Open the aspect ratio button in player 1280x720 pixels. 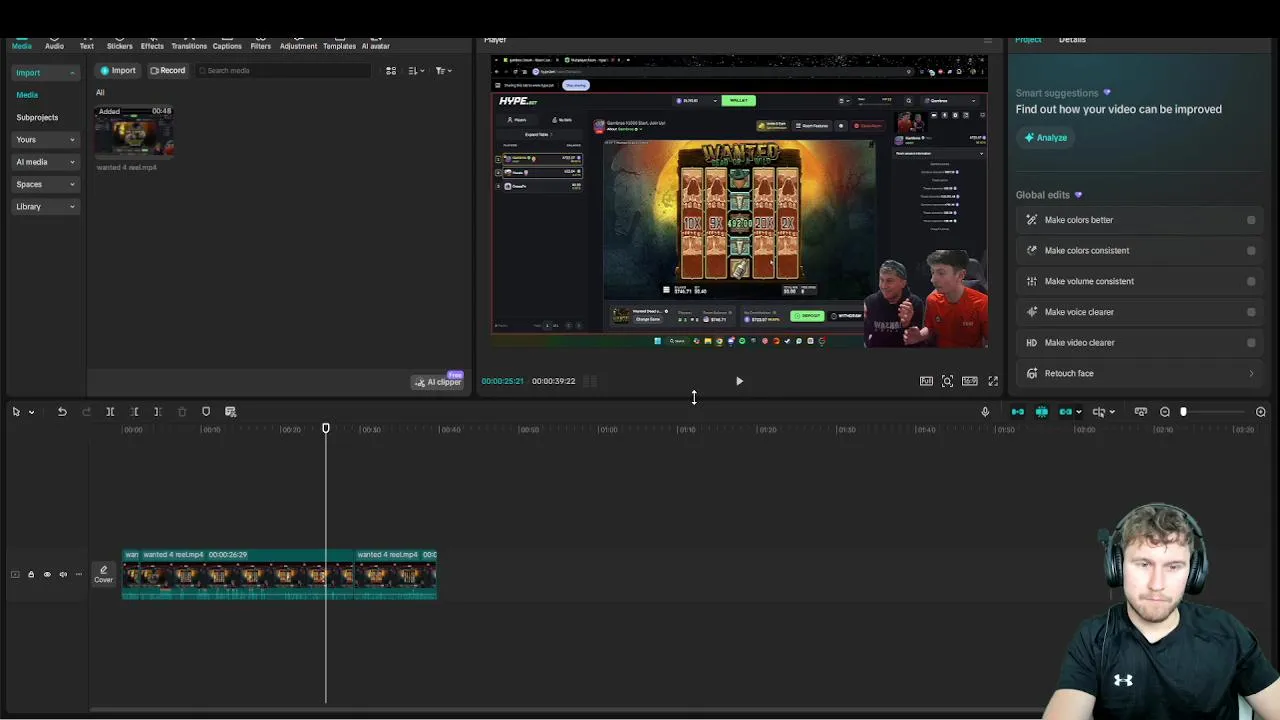969,381
